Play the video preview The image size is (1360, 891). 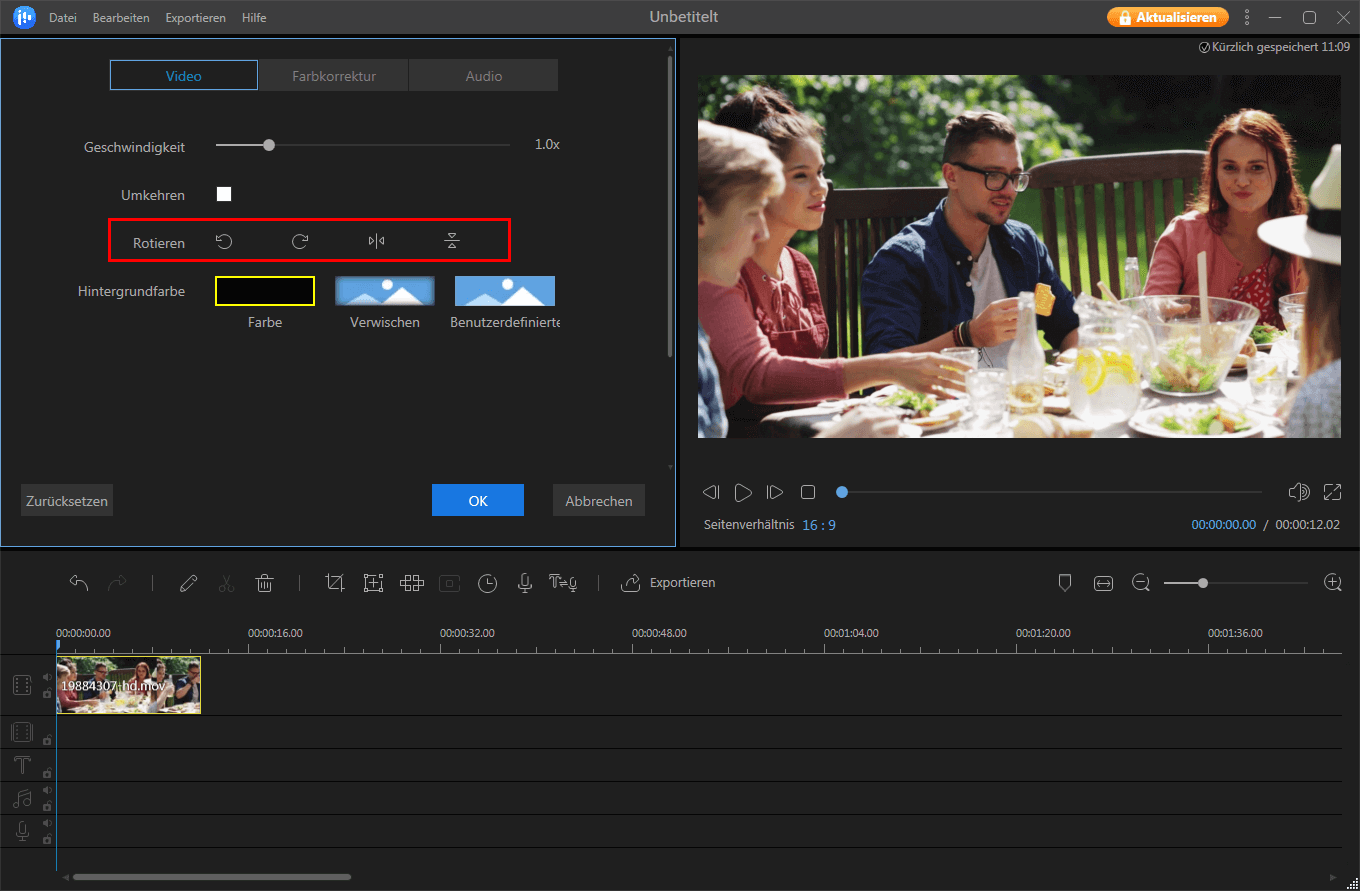(x=743, y=491)
